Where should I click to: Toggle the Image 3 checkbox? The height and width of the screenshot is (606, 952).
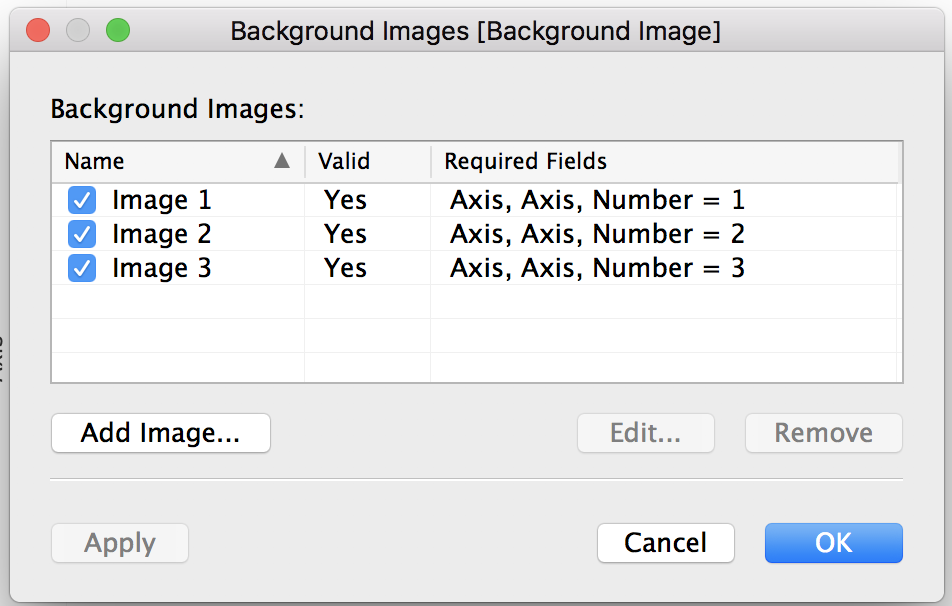point(82,269)
